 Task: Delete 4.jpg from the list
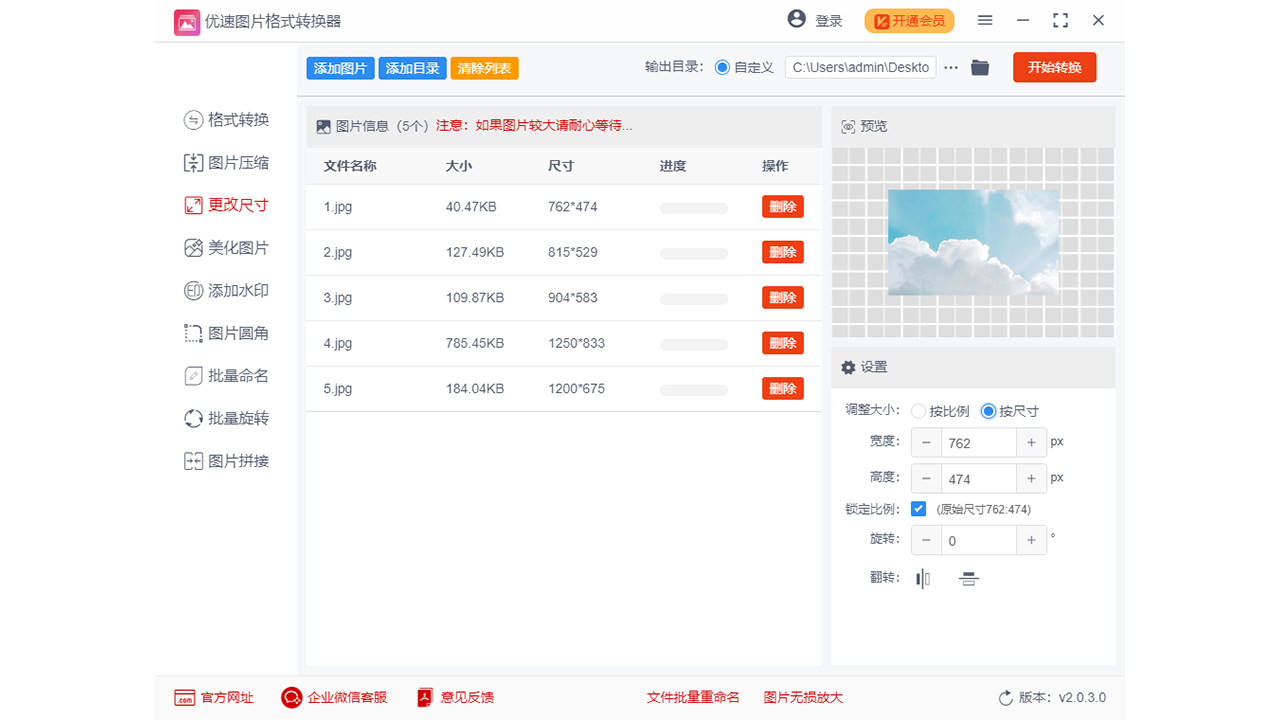click(x=783, y=343)
